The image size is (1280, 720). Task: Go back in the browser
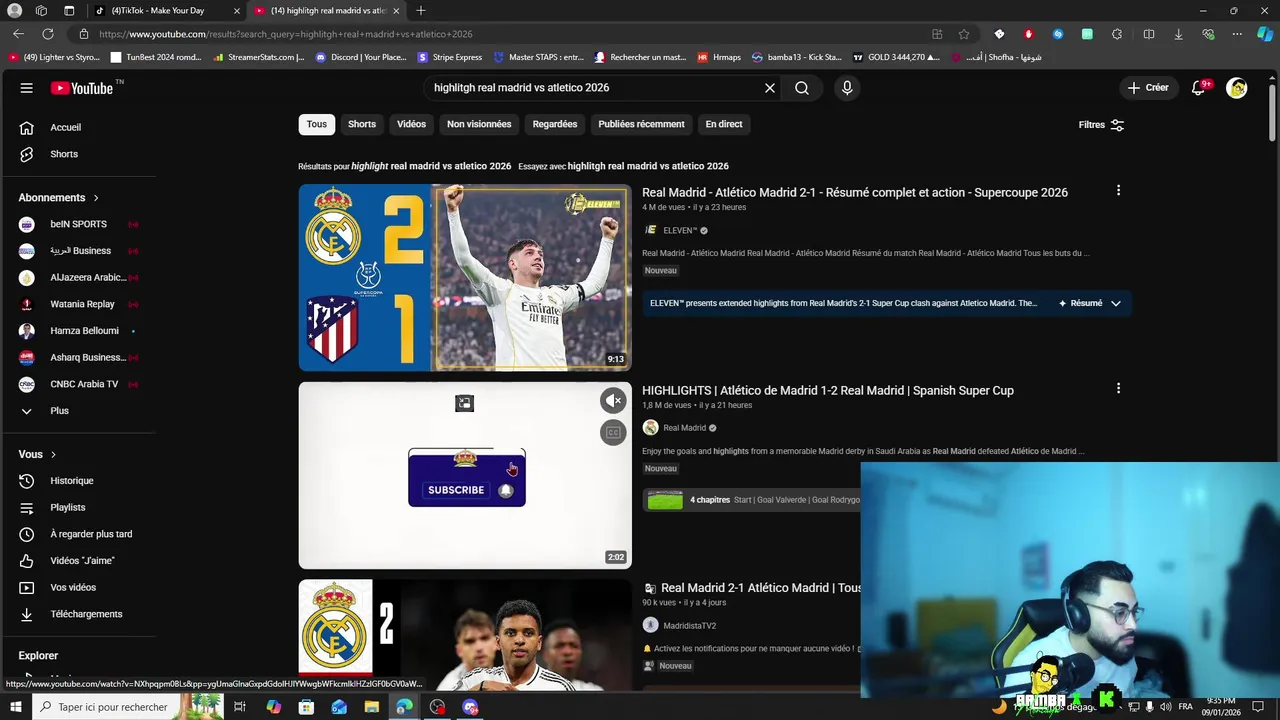tap(18, 34)
